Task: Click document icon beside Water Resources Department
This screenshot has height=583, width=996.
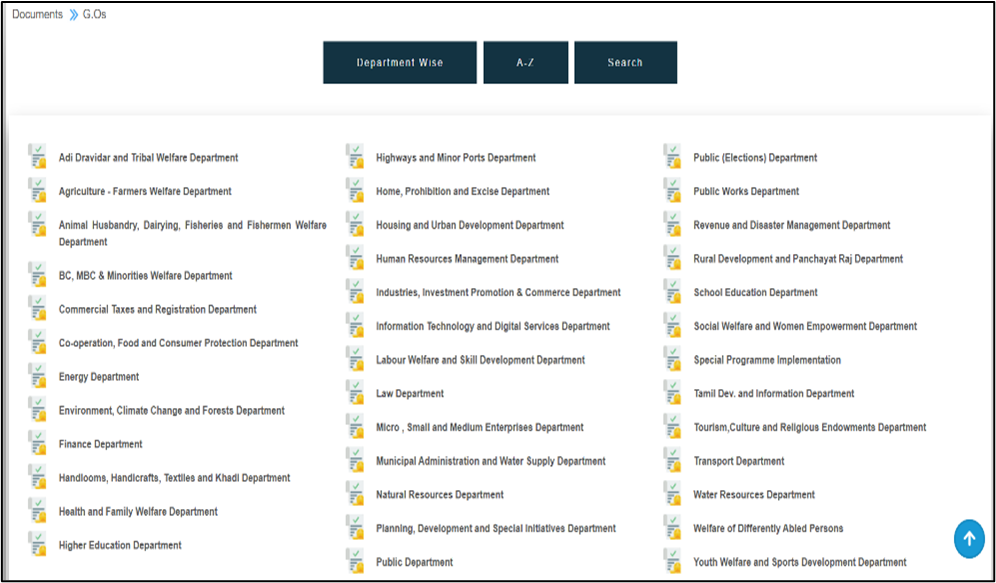Action: click(x=673, y=493)
